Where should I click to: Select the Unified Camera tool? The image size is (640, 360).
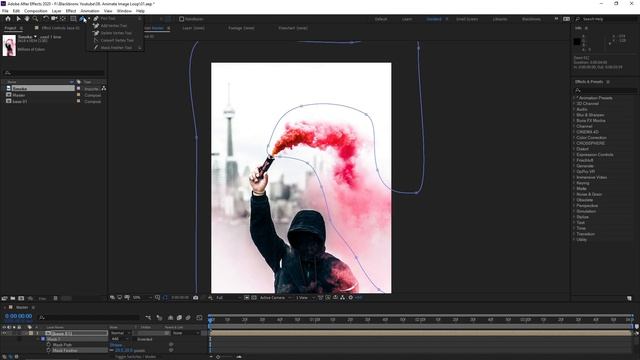pyautogui.click(x=54, y=19)
